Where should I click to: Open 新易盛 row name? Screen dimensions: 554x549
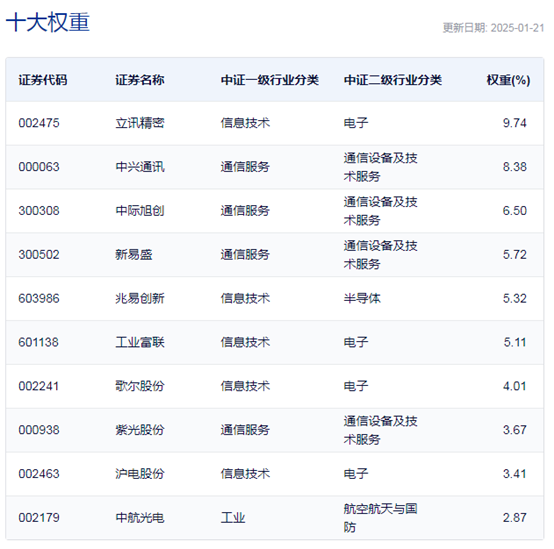pyautogui.click(x=134, y=254)
